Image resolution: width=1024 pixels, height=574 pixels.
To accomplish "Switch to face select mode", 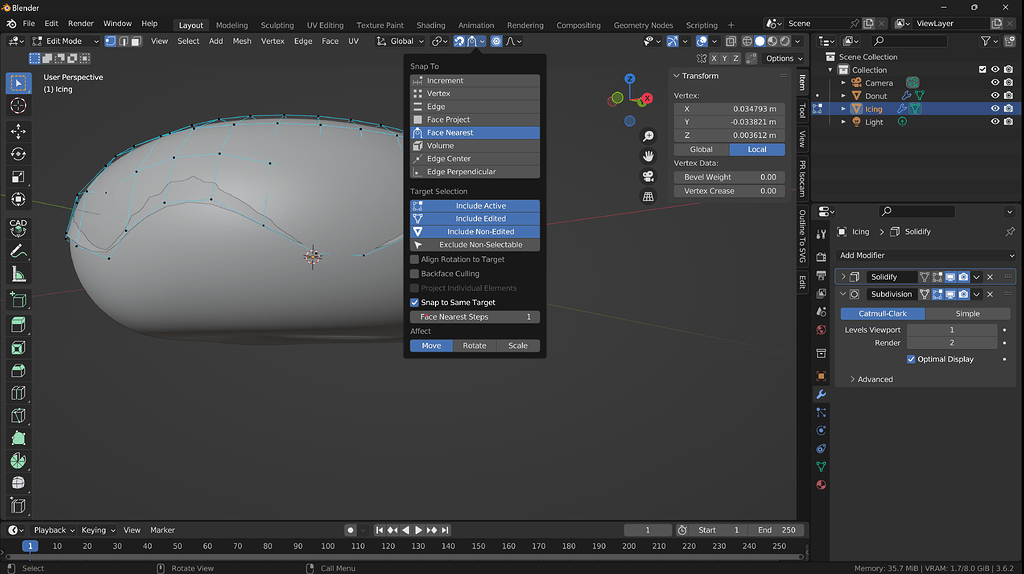I will (x=136, y=41).
